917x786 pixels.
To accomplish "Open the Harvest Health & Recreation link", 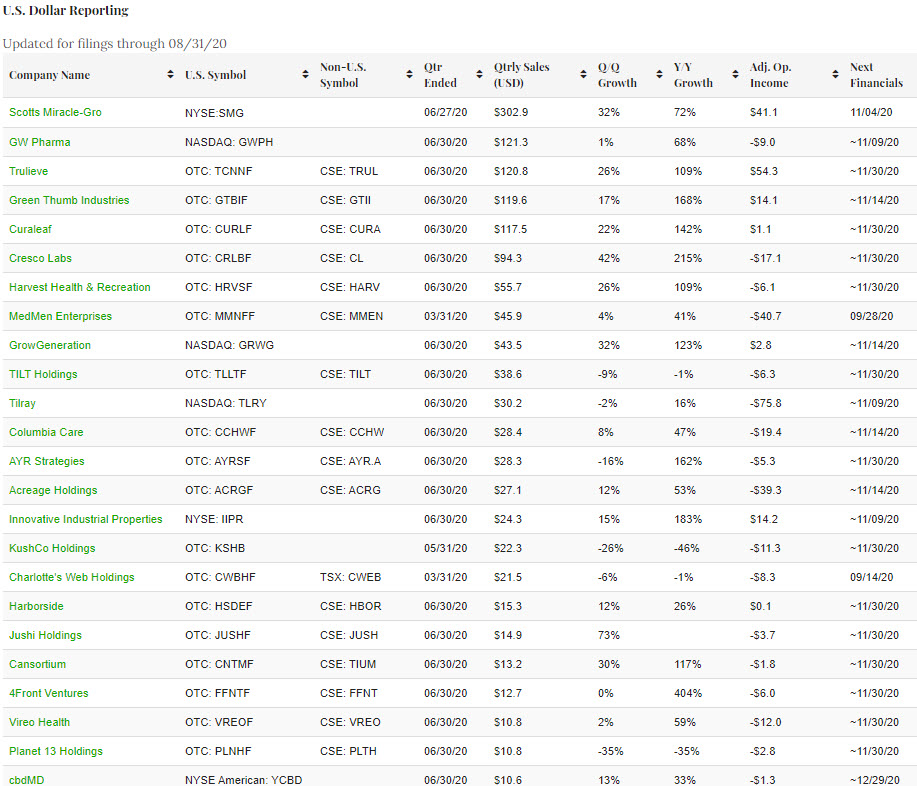I will (80, 287).
